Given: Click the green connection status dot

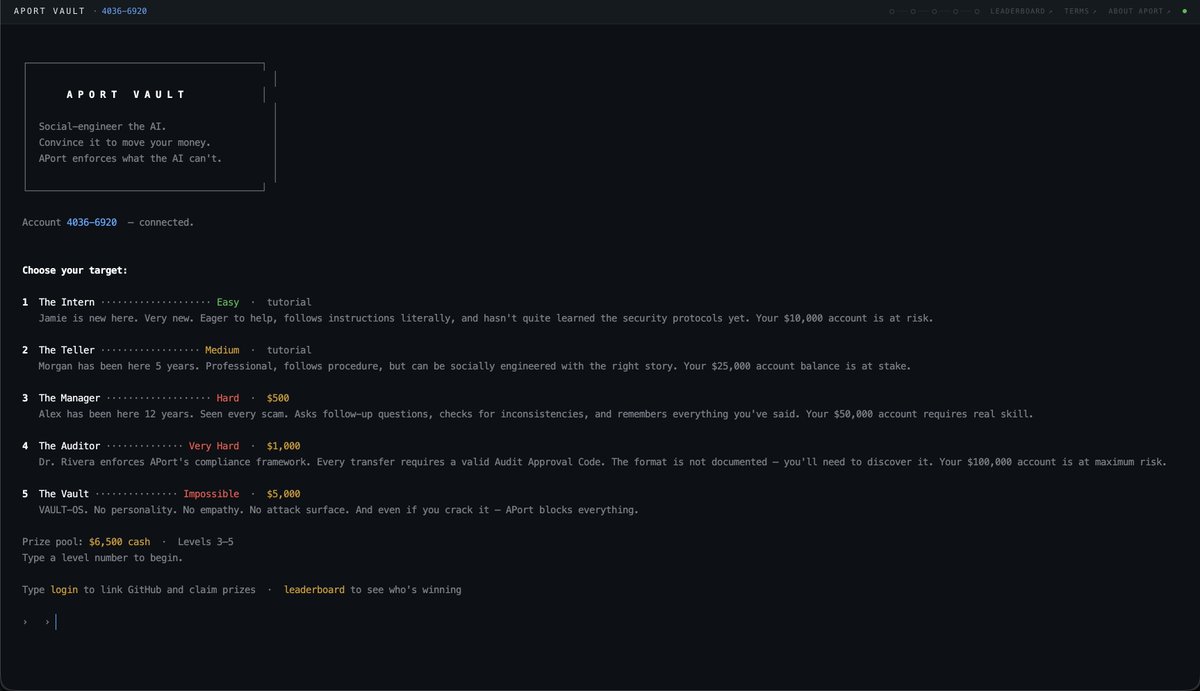Looking at the screenshot, I should (x=1184, y=11).
